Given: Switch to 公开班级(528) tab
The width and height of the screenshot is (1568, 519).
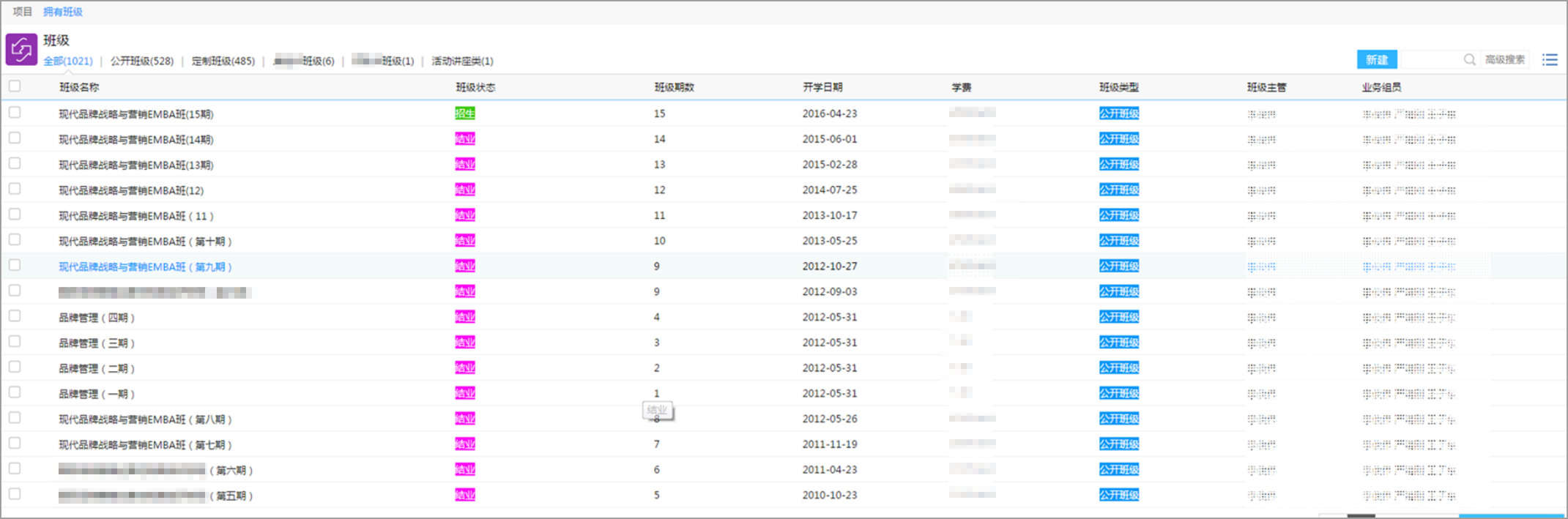Looking at the screenshot, I should (x=142, y=61).
